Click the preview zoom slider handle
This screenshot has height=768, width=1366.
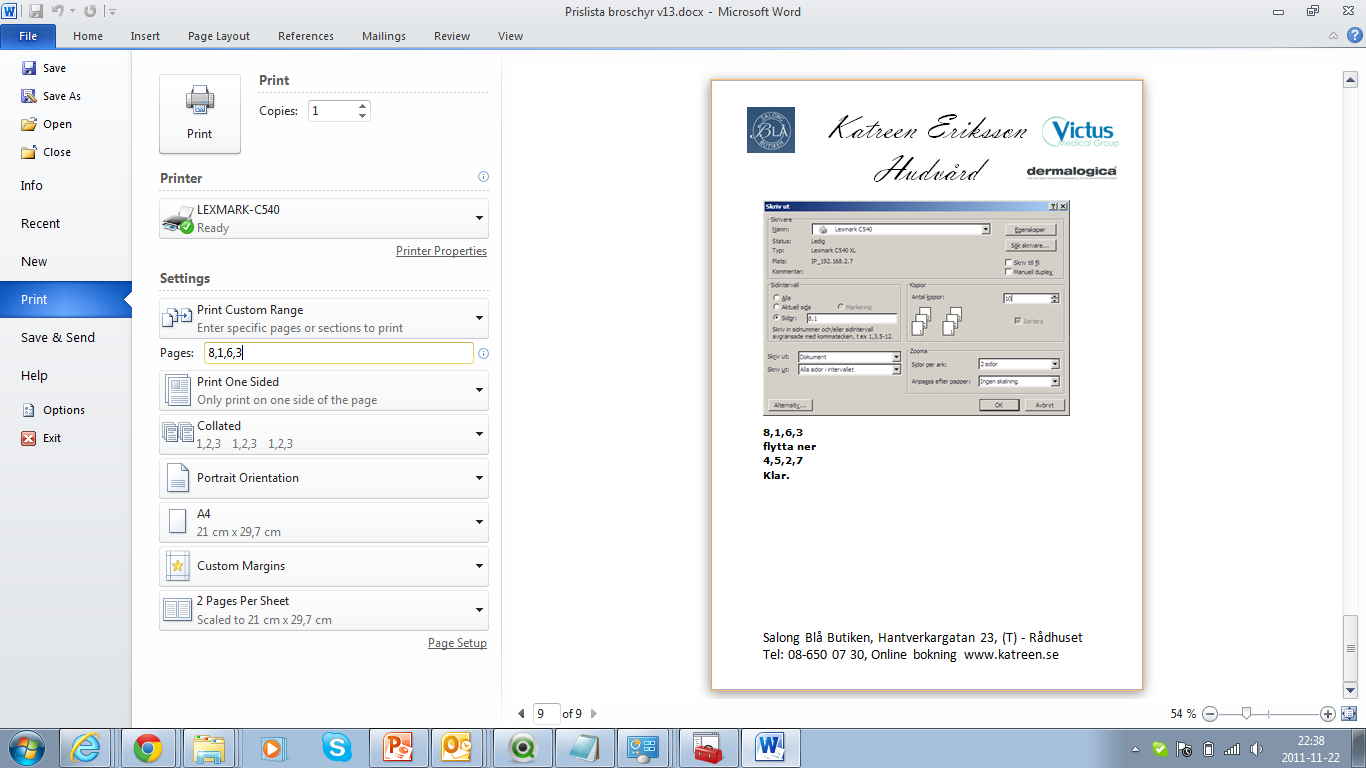[x=1246, y=714]
